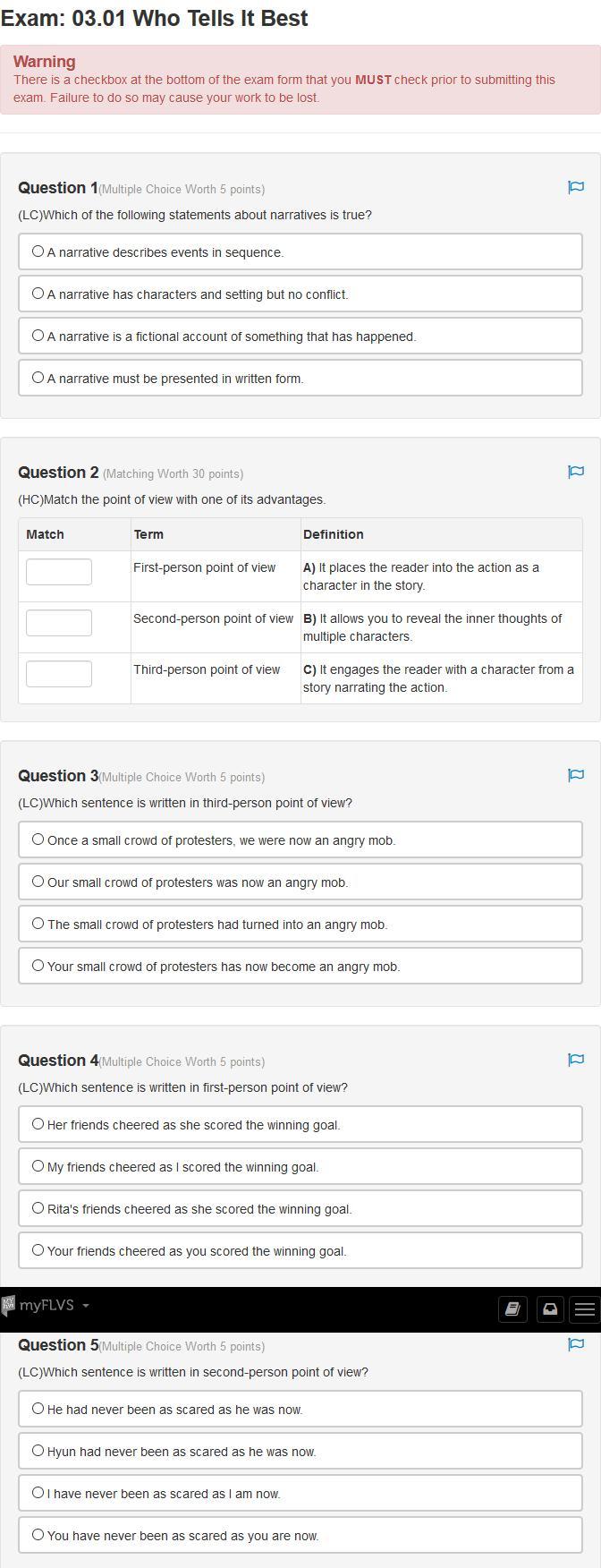Flag Question 5 for review
The height and width of the screenshot is (1568, 601).
coord(576,1344)
